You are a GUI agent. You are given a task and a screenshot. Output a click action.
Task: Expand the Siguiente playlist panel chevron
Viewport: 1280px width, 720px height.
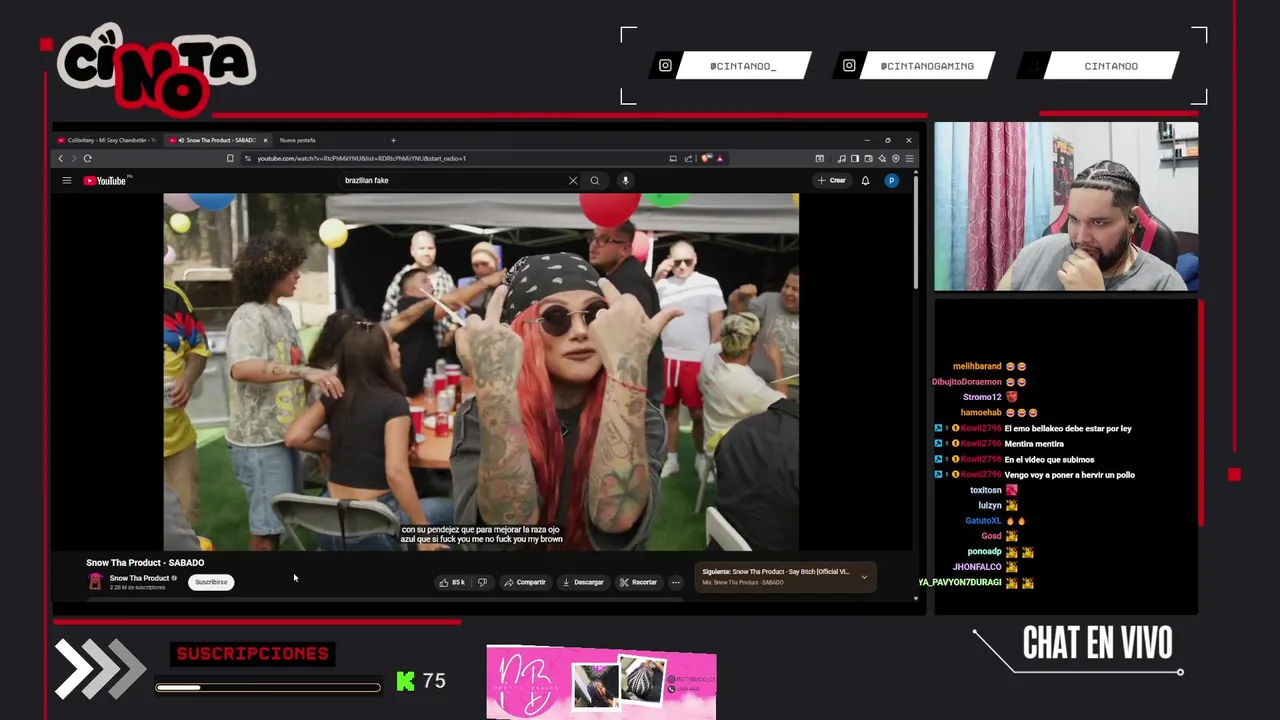coord(864,577)
